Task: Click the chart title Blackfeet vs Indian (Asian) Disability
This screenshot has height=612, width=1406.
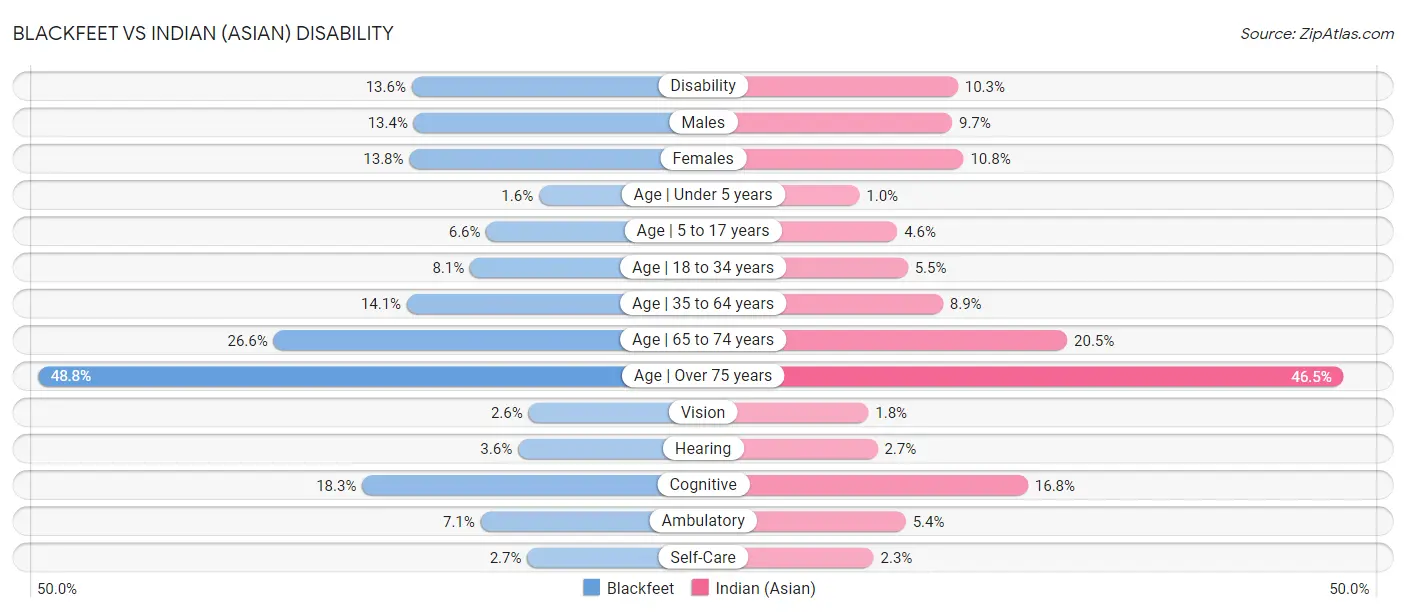Action: 203,33
